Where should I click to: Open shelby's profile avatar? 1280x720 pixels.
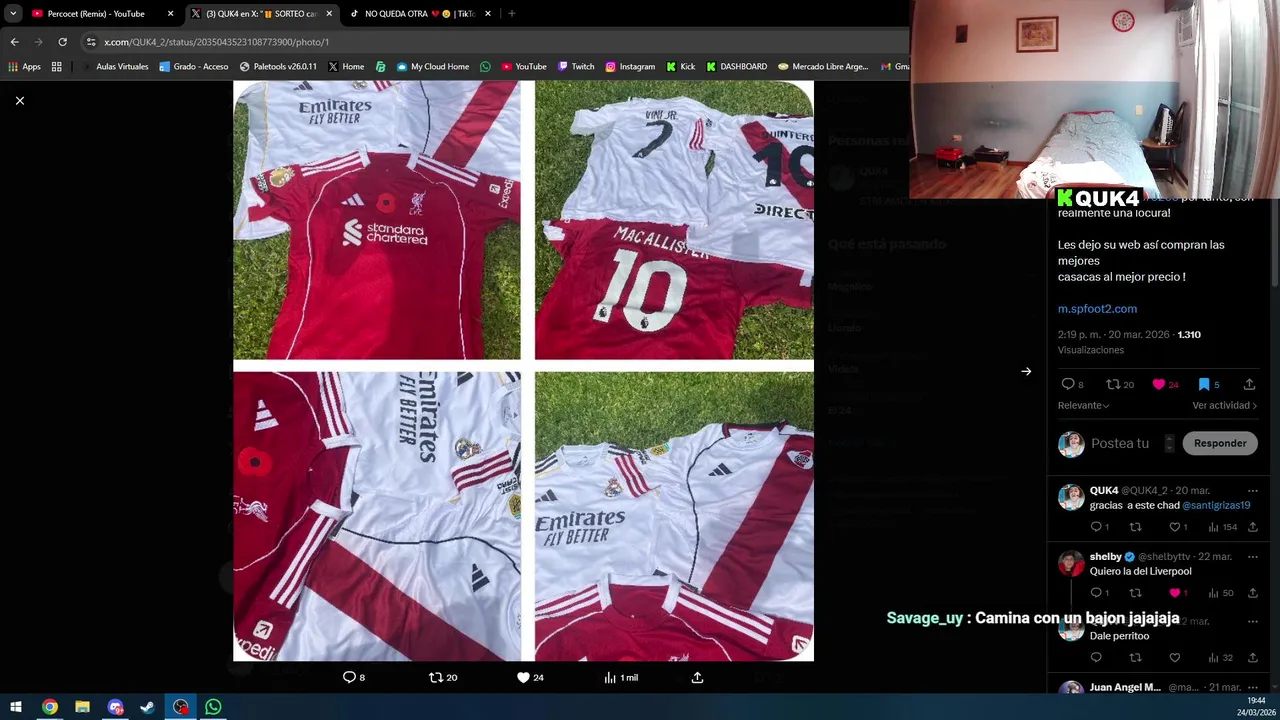[1071, 563]
